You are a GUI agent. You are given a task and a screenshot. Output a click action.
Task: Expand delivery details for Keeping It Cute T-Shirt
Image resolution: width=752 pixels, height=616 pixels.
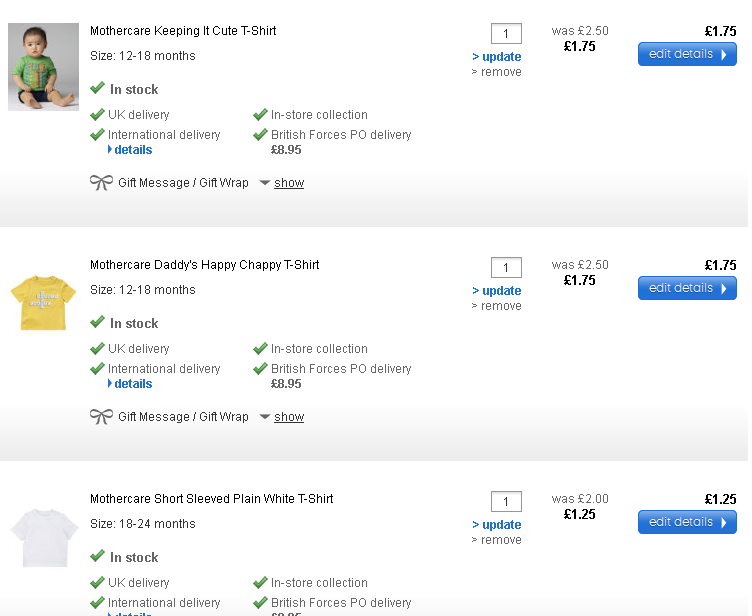pyautogui.click(x=132, y=150)
